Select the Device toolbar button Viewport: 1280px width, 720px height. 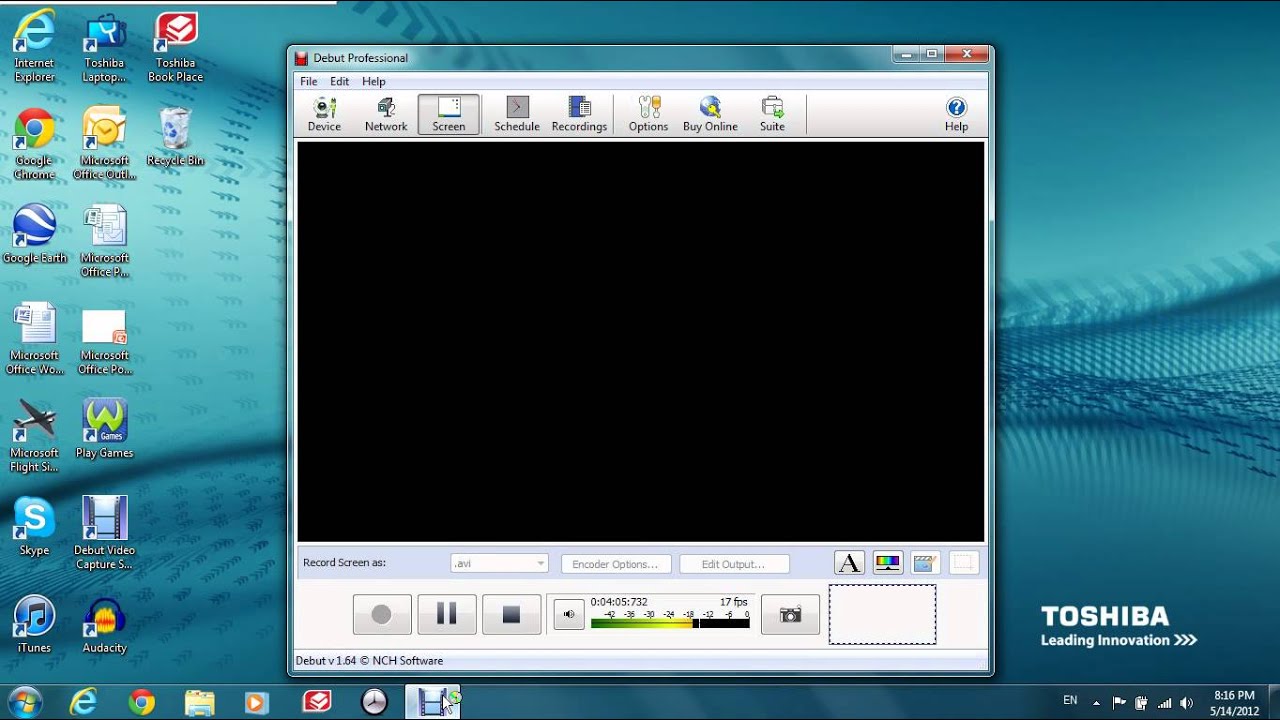click(324, 114)
